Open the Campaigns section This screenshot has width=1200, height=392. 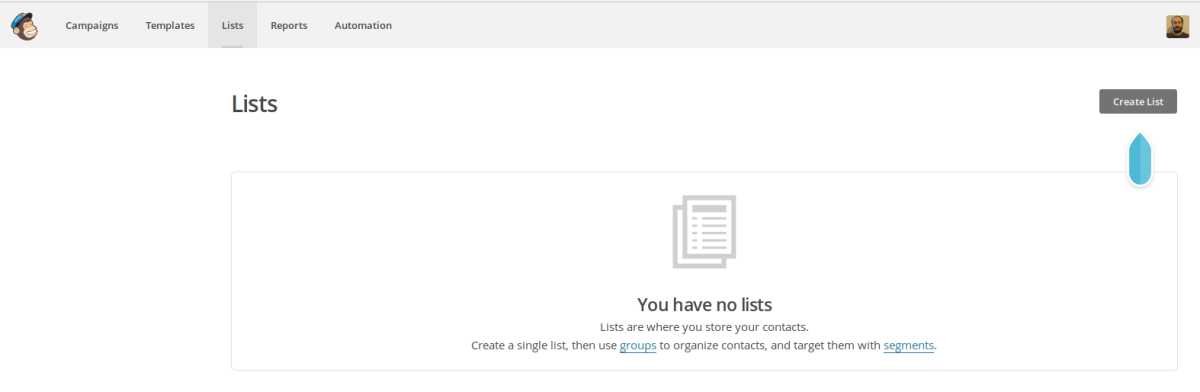point(92,26)
